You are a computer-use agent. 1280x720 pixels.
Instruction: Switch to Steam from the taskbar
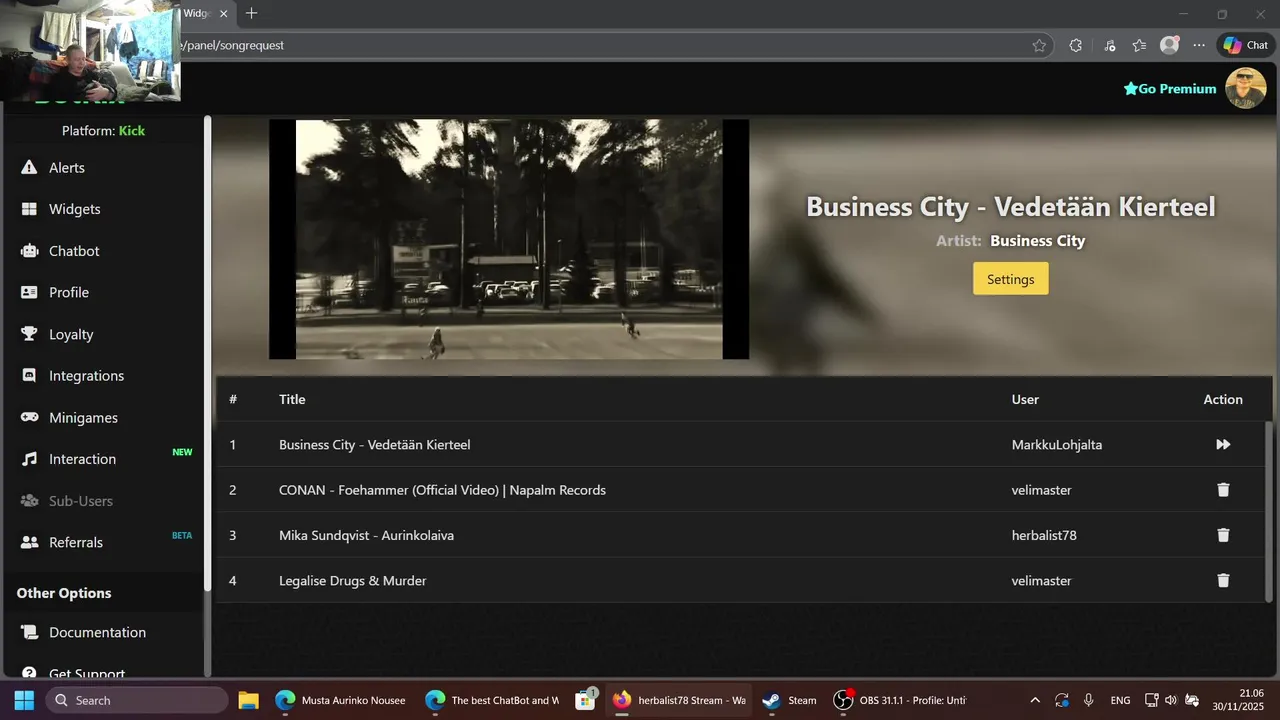click(x=789, y=700)
